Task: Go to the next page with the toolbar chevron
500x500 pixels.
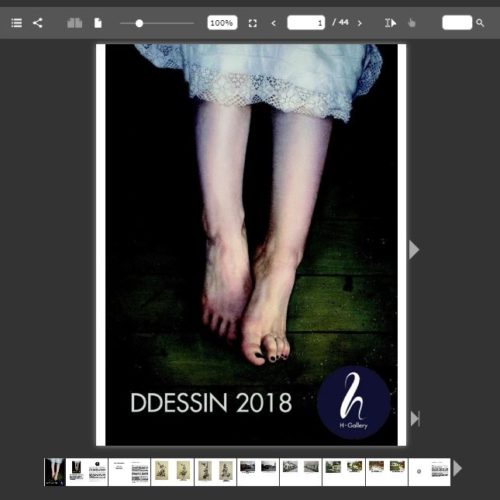Action: 360,23
